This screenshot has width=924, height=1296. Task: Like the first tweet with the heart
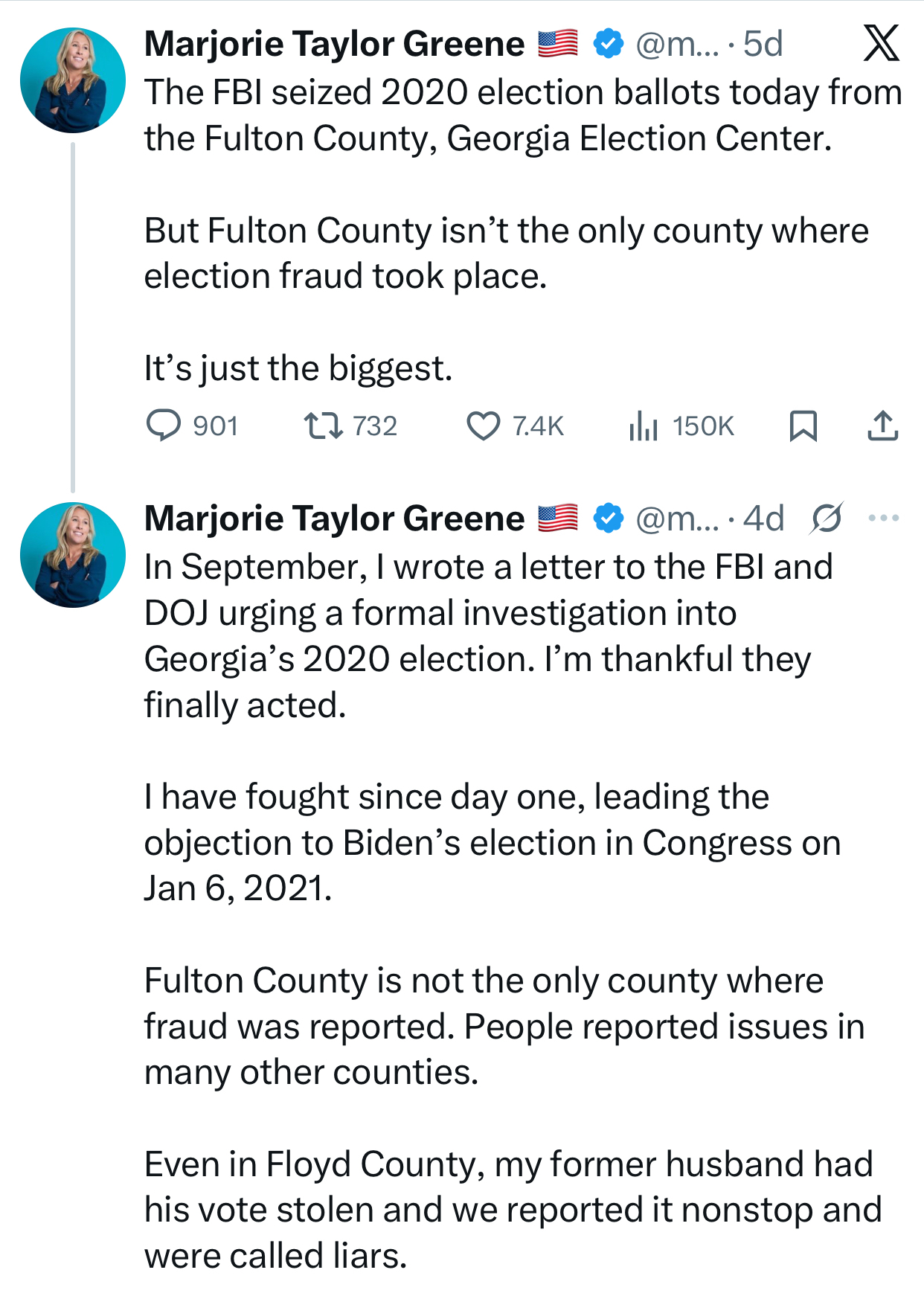tap(483, 426)
